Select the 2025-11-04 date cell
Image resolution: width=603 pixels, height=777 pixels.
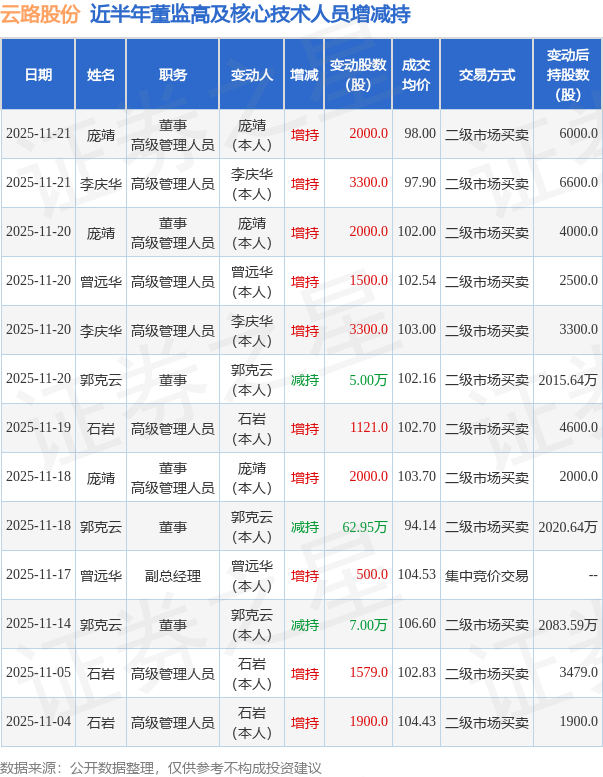(38, 722)
